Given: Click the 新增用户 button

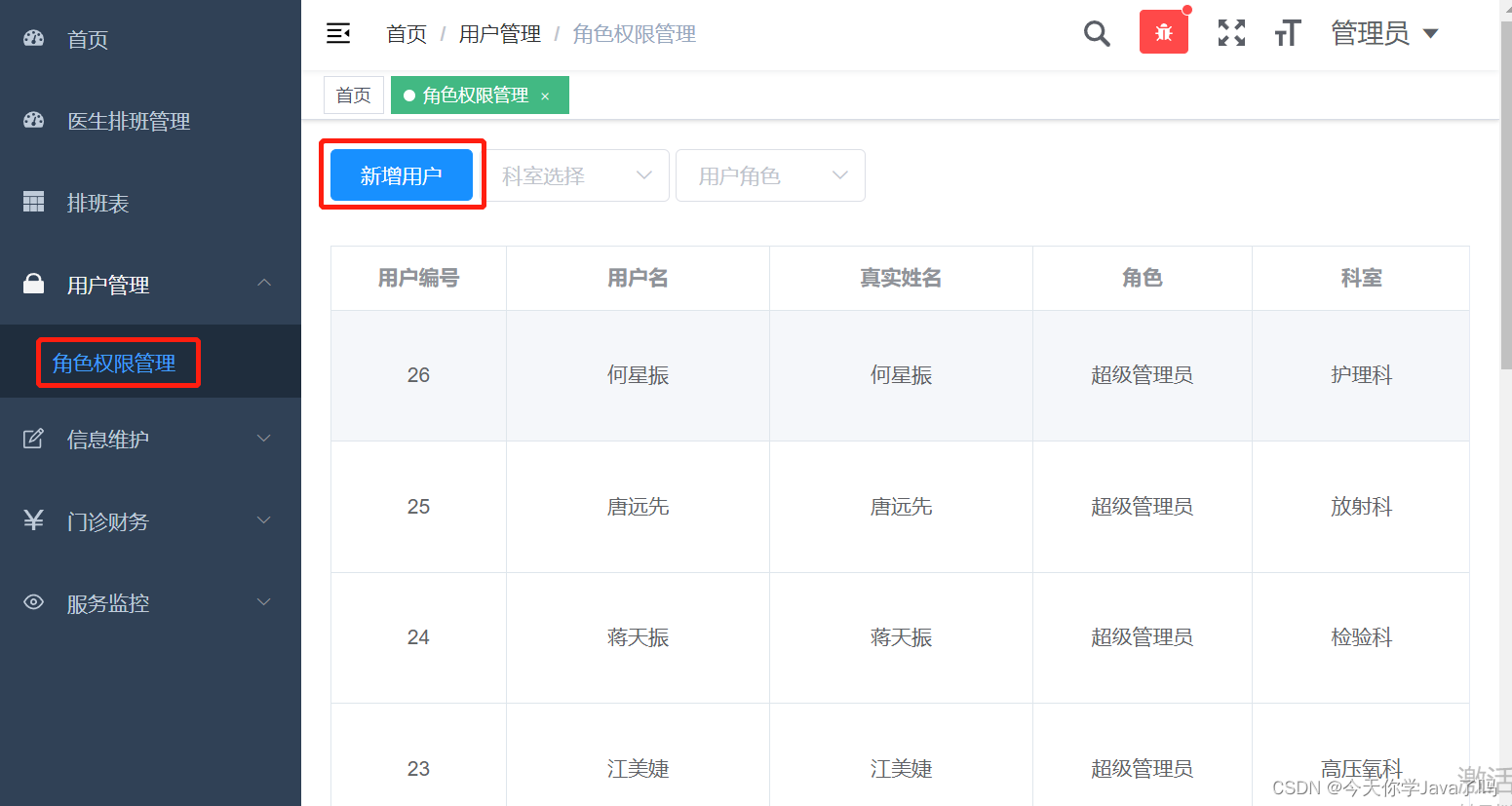Looking at the screenshot, I should [402, 175].
